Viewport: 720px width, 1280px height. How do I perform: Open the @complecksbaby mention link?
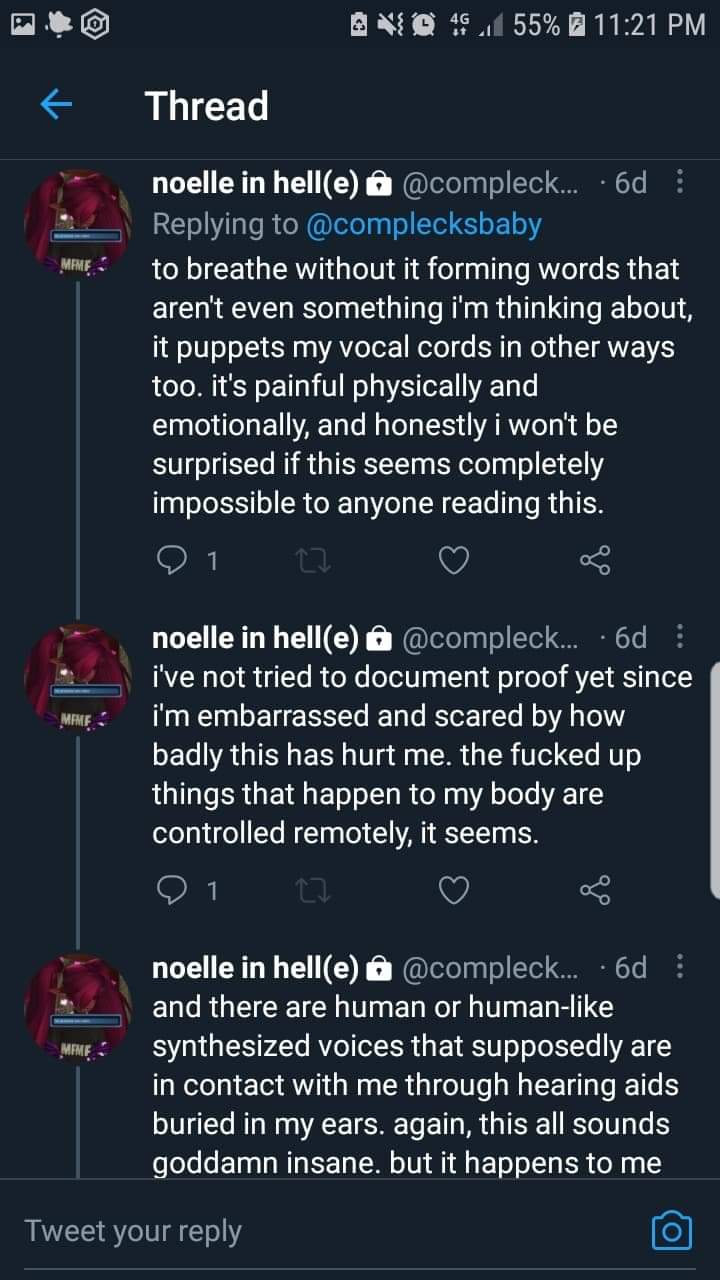pyautogui.click(x=421, y=224)
